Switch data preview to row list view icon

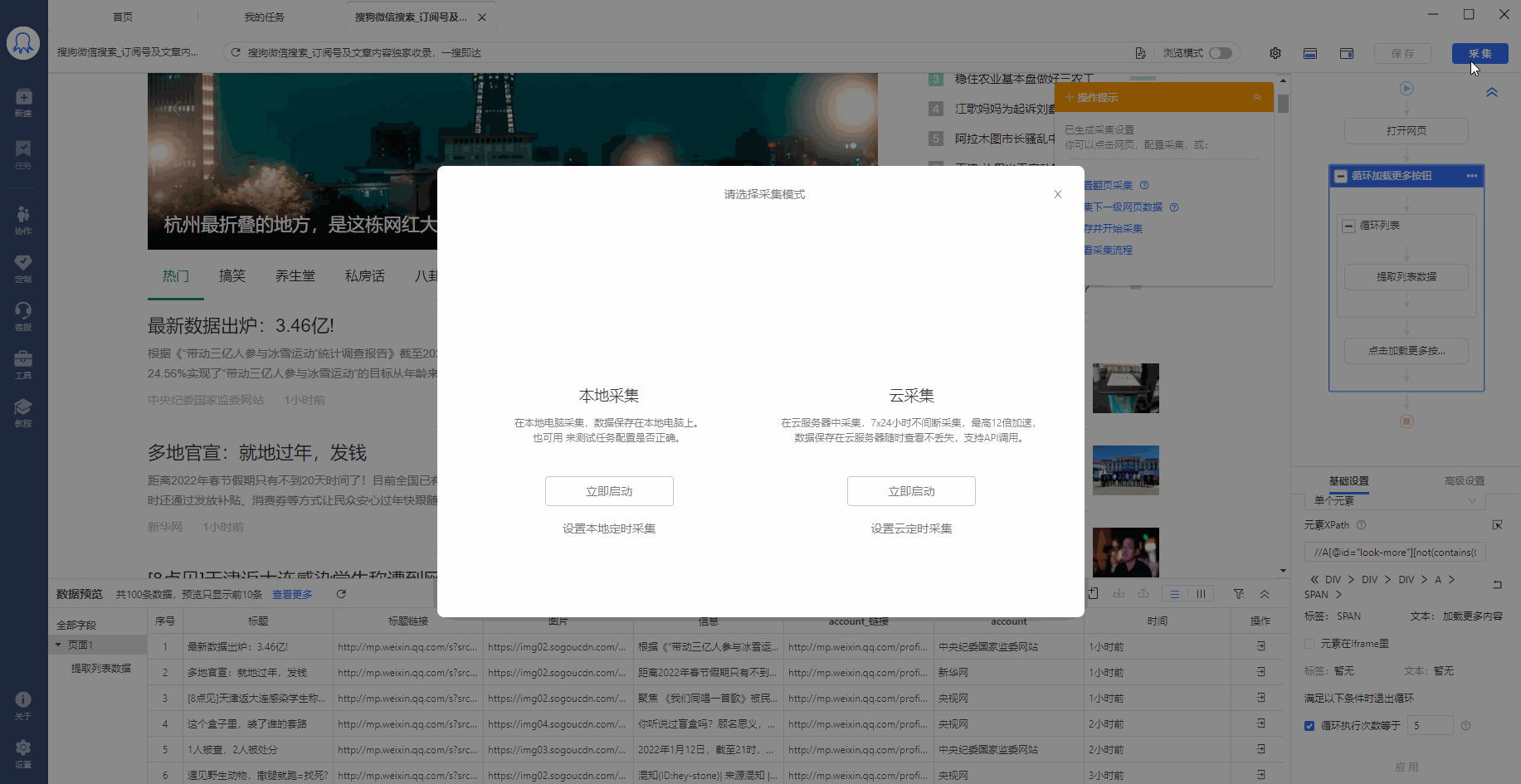[1174, 594]
